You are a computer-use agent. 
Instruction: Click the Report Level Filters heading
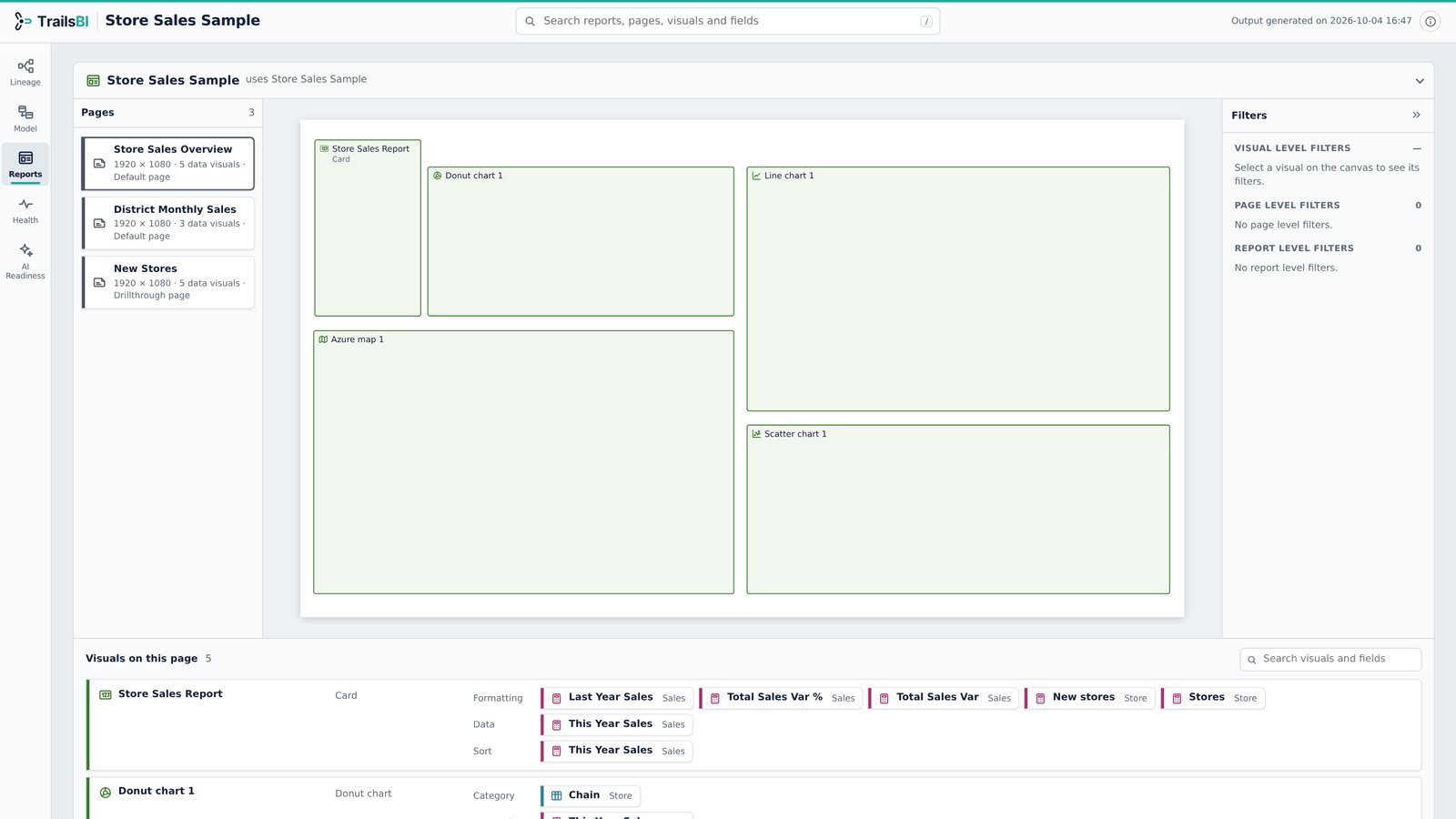click(x=1294, y=248)
